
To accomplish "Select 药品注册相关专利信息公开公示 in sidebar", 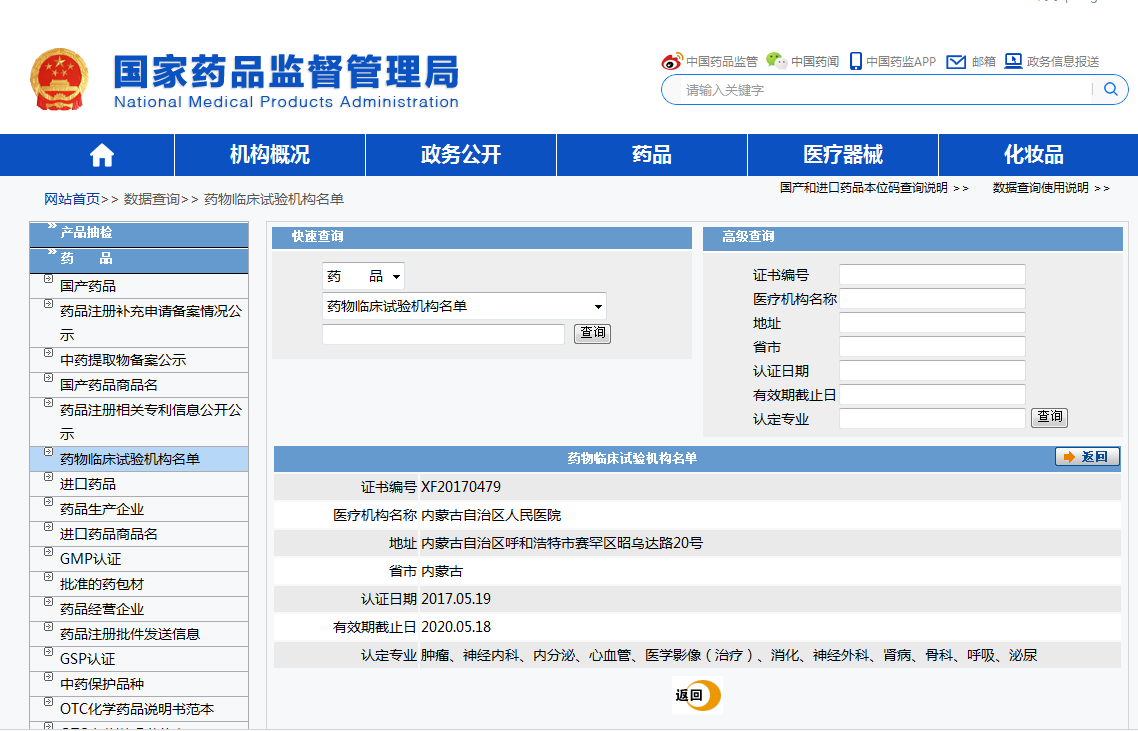I will (x=151, y=422).
